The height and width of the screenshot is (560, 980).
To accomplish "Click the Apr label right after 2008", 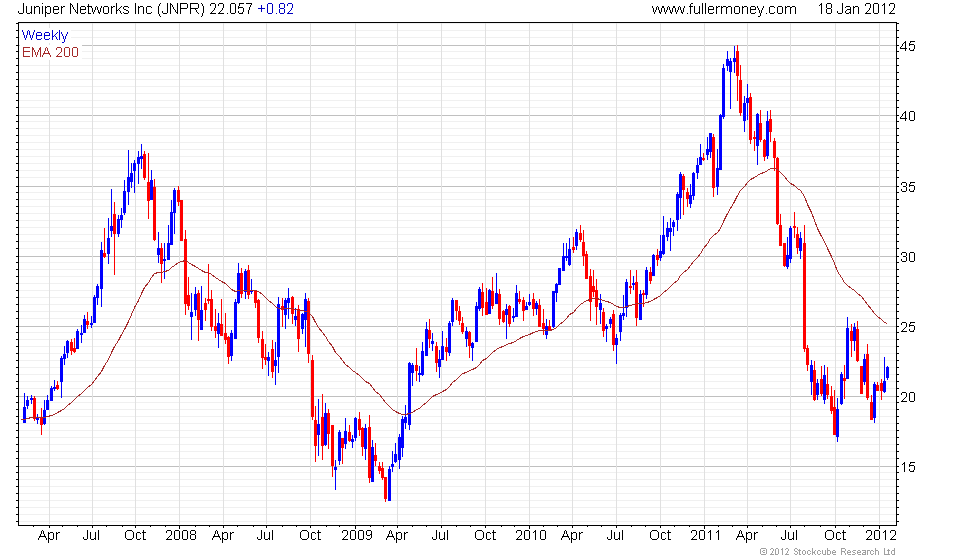I will [223, 536].
